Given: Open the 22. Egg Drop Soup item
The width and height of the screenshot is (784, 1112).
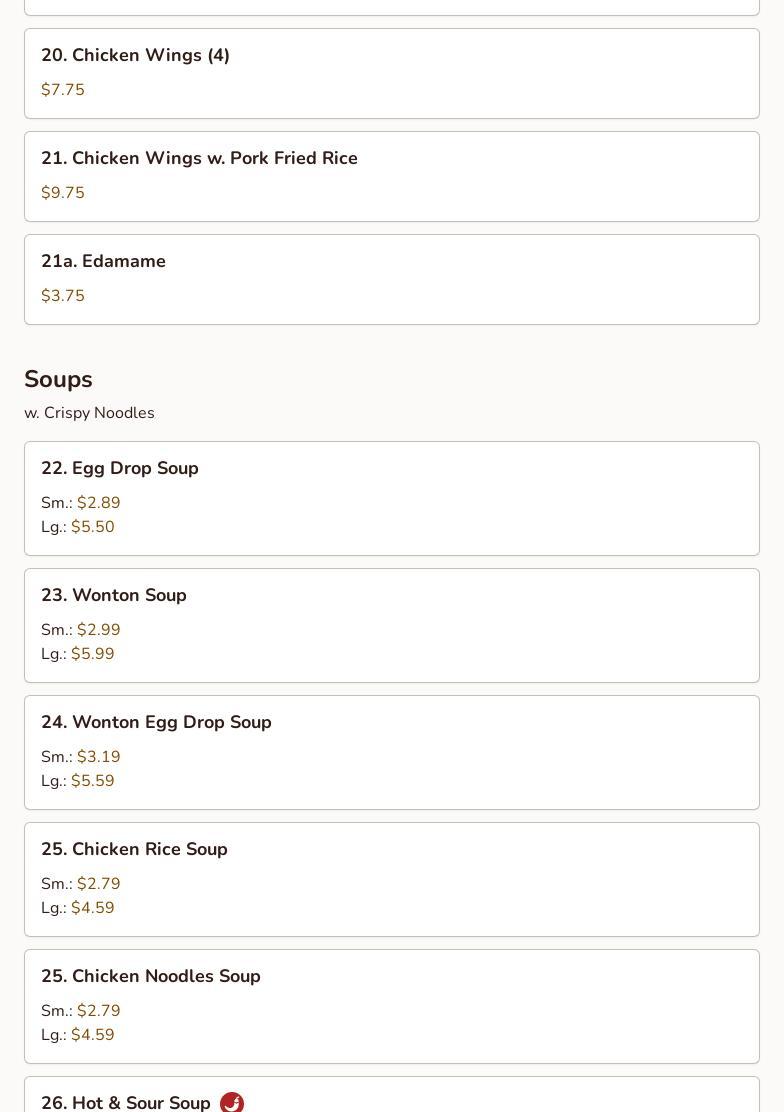Looking at the screenshot, I should pyautogui.click(x=120, y=469).
